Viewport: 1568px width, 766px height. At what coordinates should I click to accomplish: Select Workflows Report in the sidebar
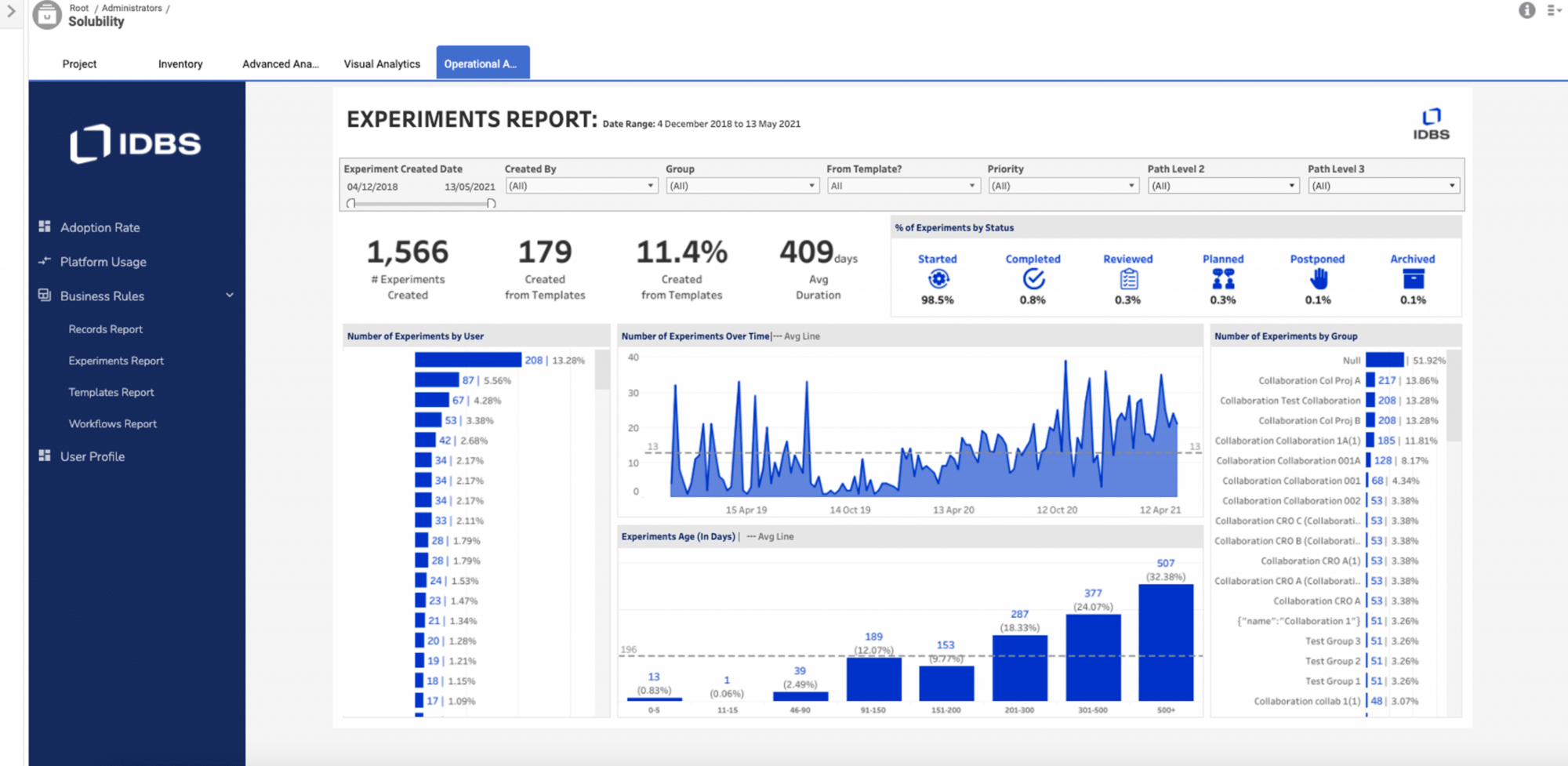tap(113, 423)
